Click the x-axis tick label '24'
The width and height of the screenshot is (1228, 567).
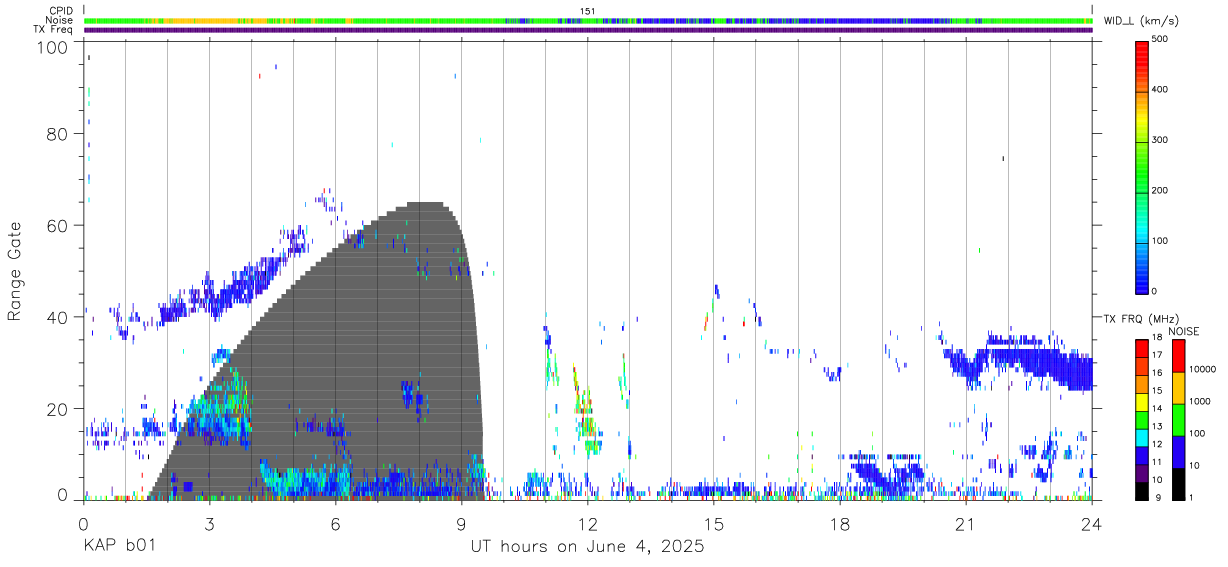[1092, 524]
